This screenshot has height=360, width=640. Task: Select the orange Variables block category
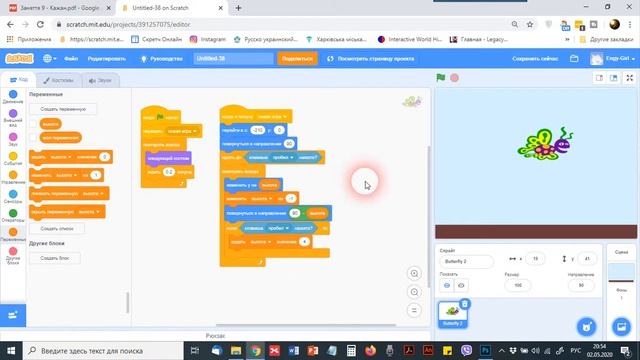point(13,235)
